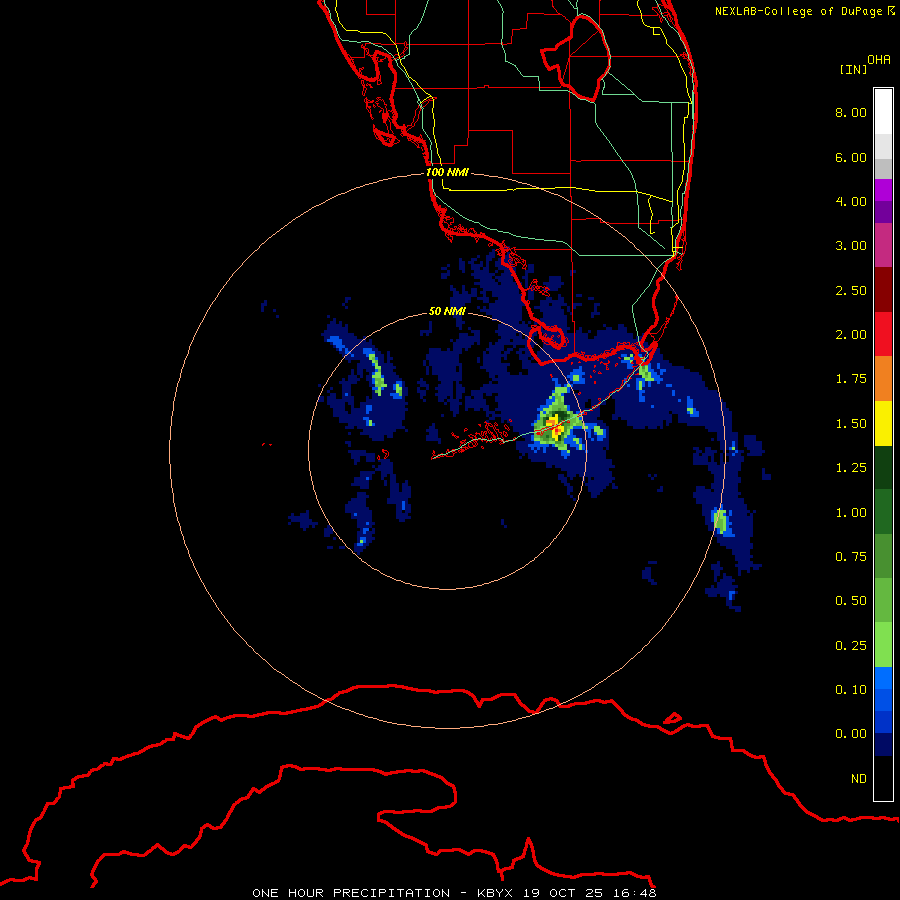
Task: Select the 3.00 legend value
Action: click(x=851, y=246)
